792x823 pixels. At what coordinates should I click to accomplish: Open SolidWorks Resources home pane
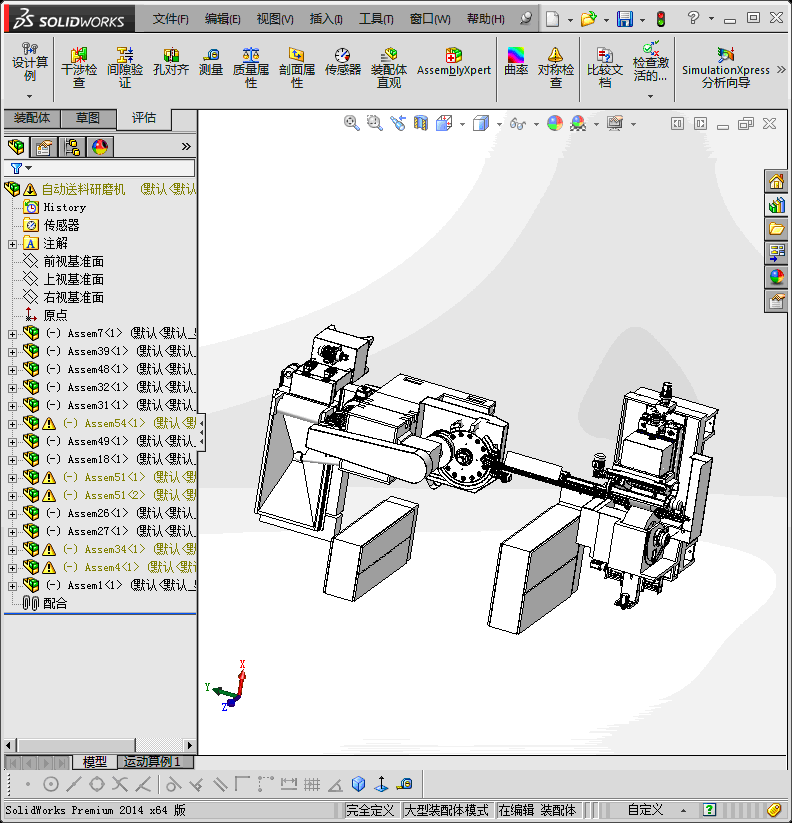776,182
